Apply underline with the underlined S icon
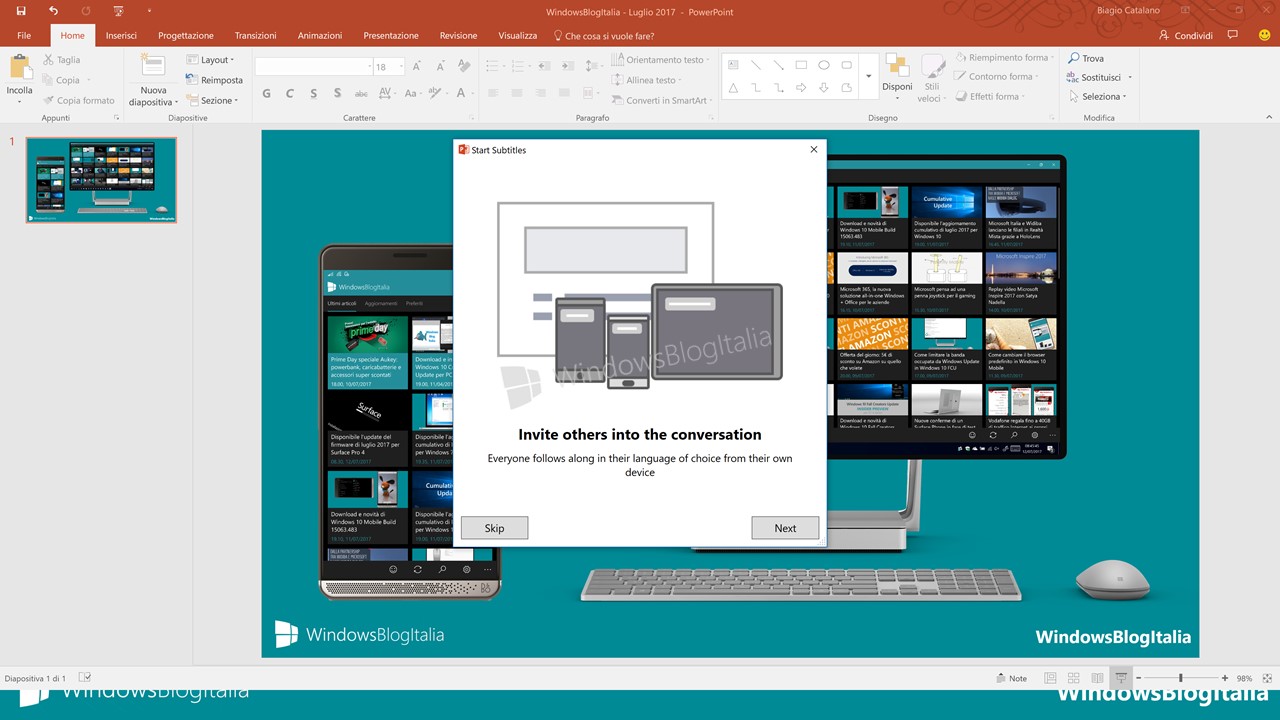Image resolution: width=1280 pixels, height=720 pixels. tap(313, 93)
